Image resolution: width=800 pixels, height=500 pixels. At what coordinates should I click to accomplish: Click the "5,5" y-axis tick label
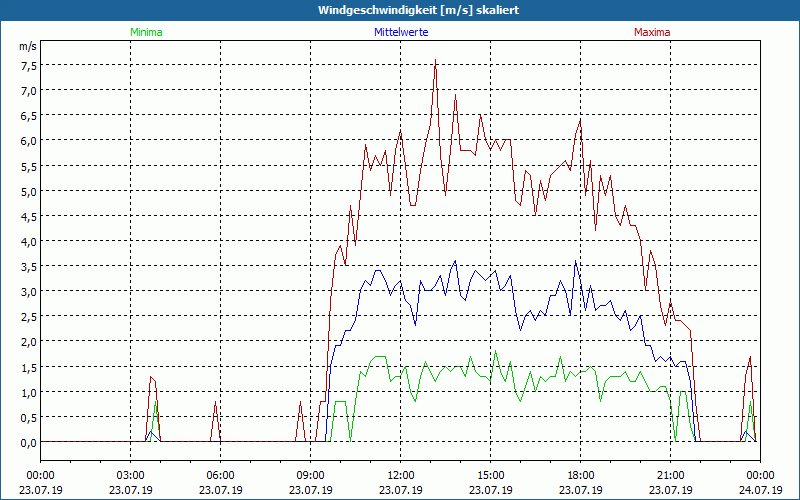click(x=28, y=166)
